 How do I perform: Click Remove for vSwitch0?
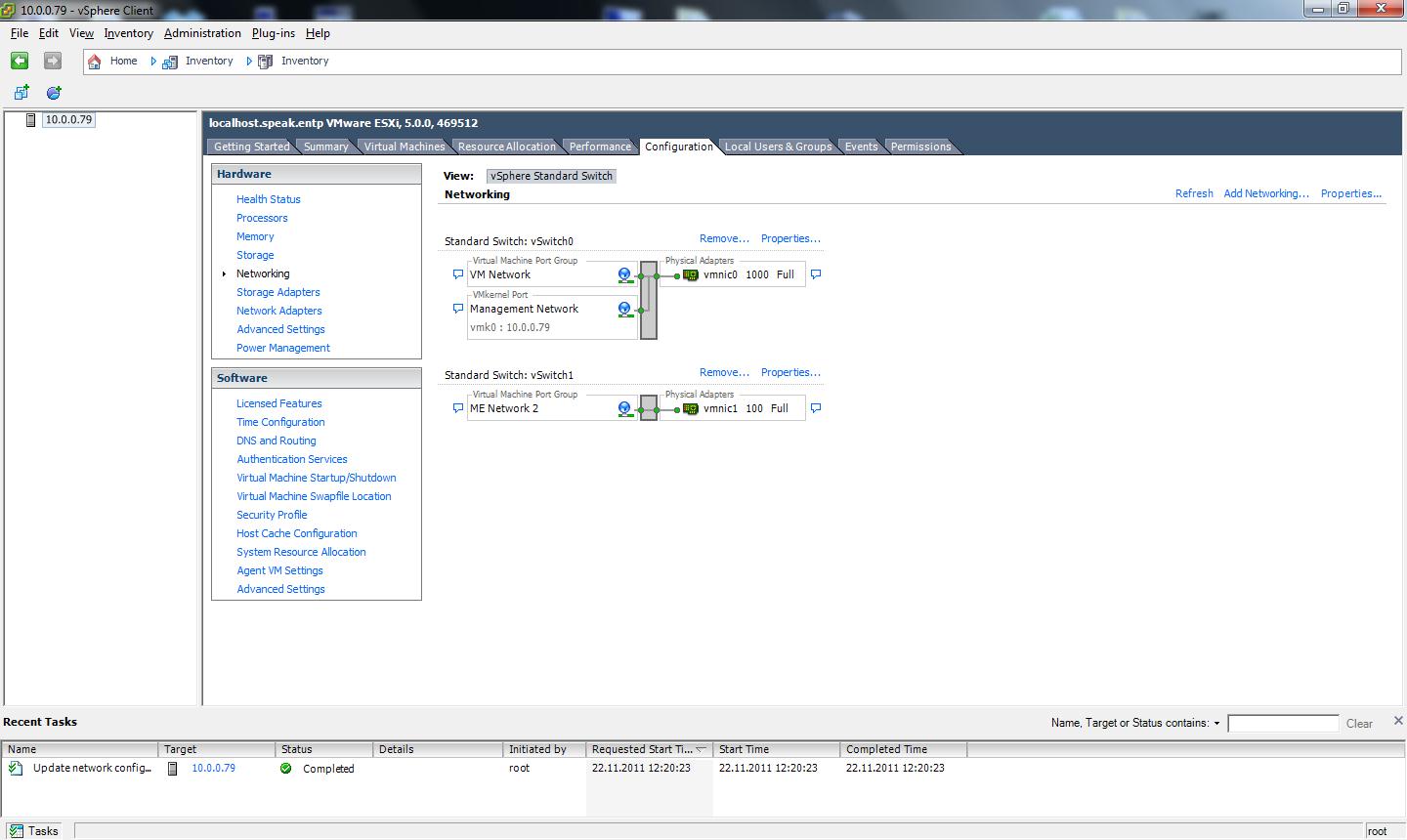(x=724, y=238)
